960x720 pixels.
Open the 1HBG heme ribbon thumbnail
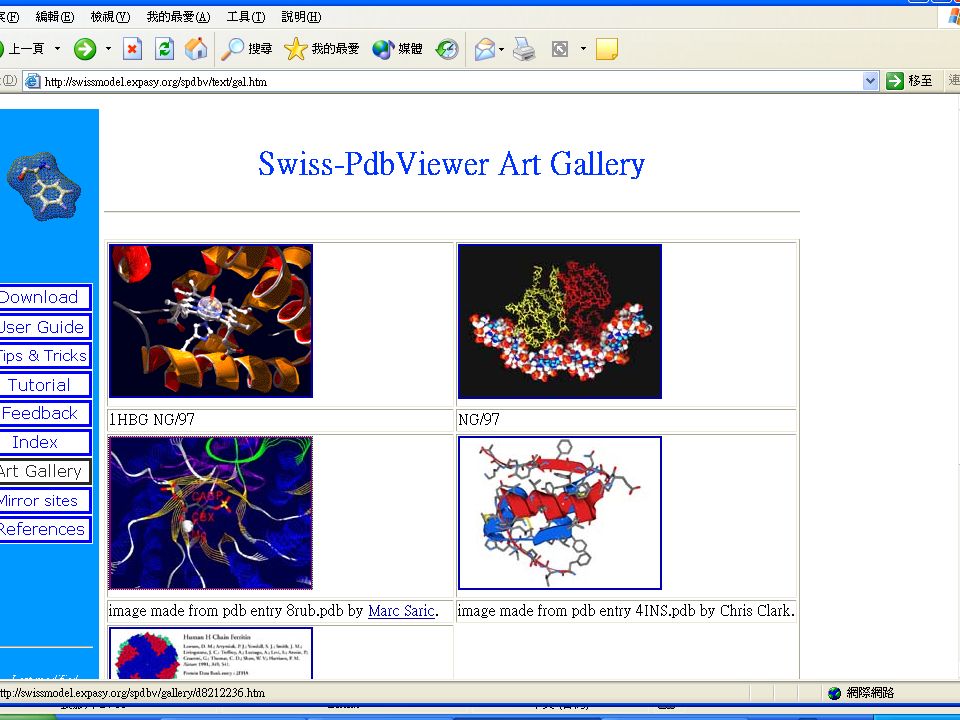coord(211,321)
